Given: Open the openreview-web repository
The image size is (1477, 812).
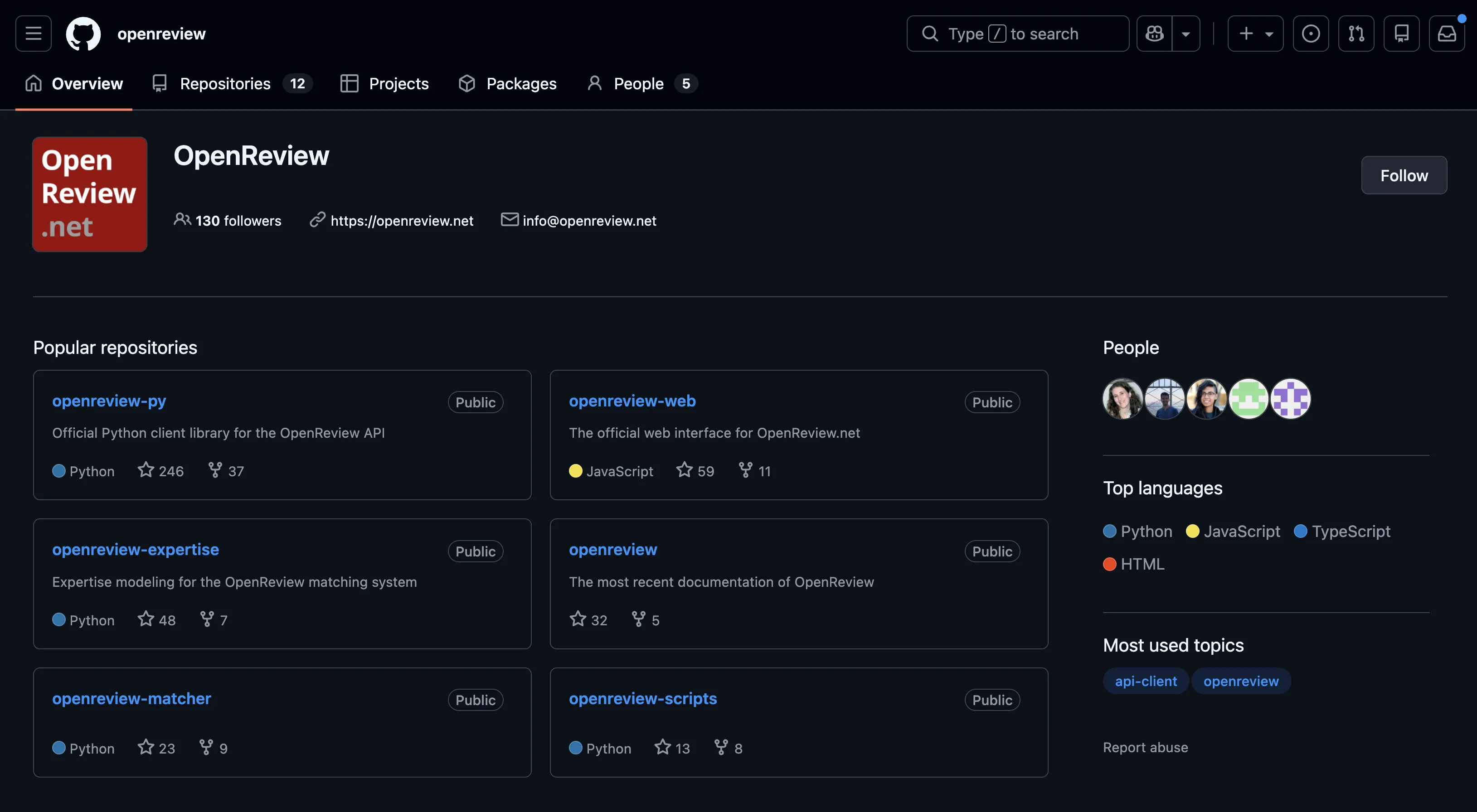Looking at the screenshot, I should [632, 401].
